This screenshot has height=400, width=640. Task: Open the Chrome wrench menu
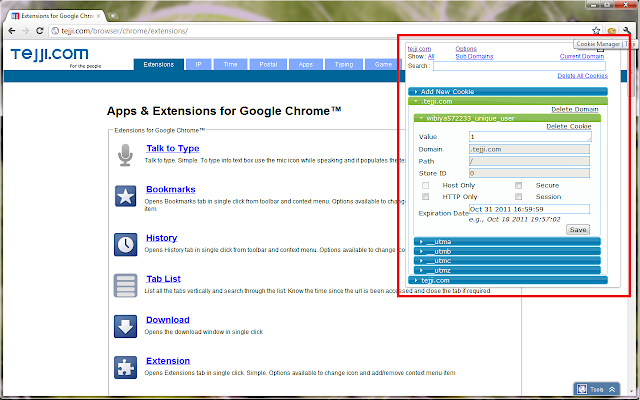627,31
